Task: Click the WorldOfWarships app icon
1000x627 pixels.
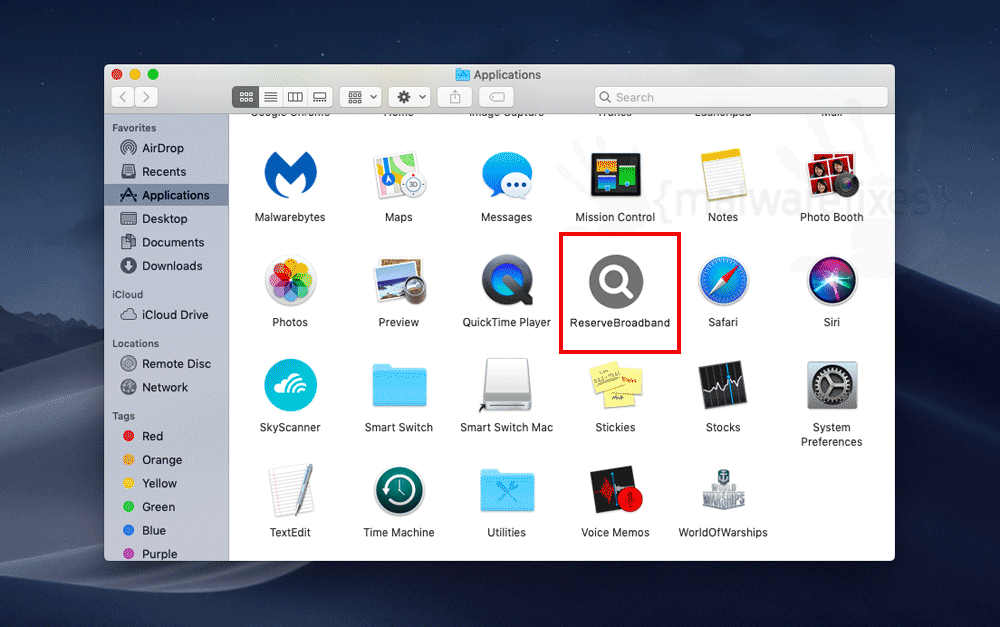Action: (x=723, y=489)
